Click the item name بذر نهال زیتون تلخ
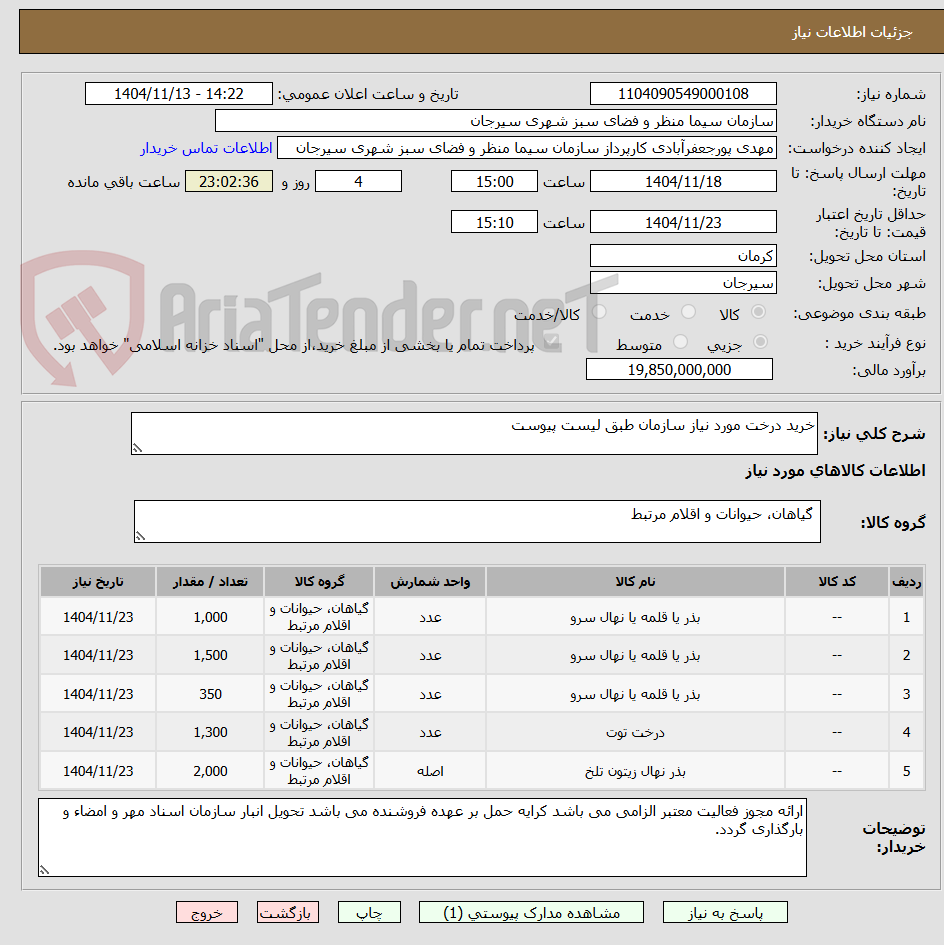Viewport: 944px width, 945px height. (635, 771)
